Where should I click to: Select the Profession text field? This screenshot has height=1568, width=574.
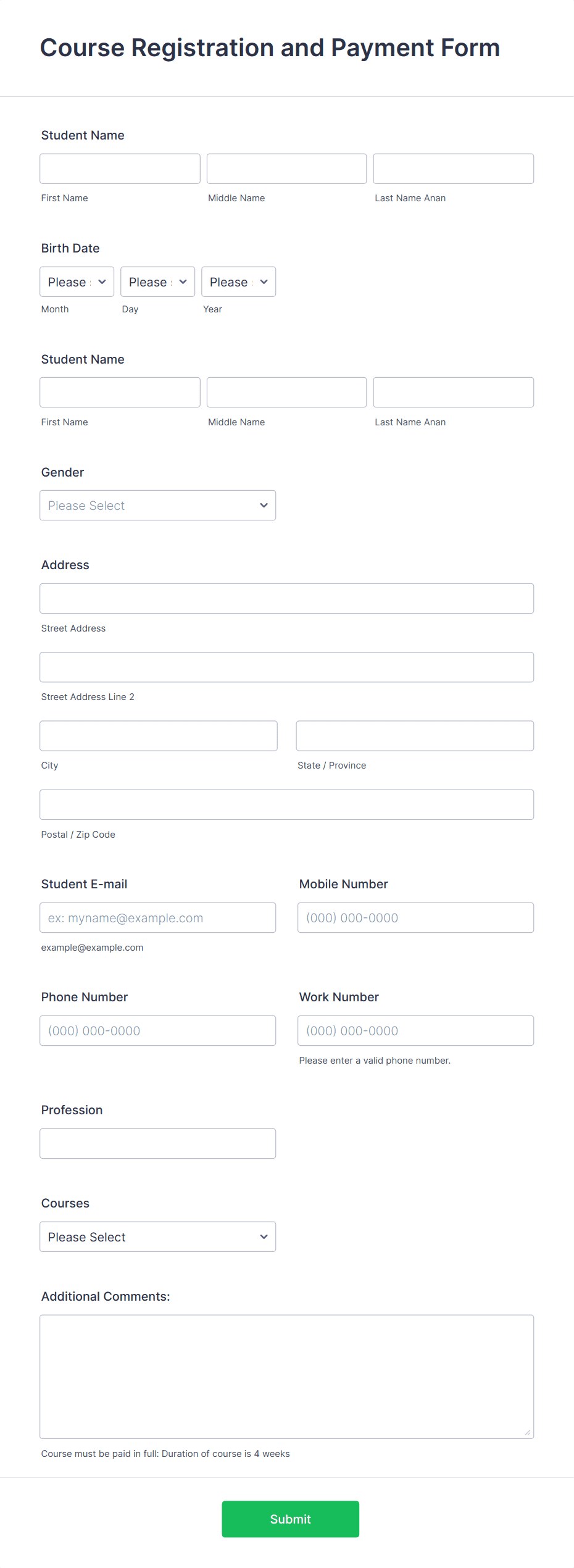pos(158,1144)
